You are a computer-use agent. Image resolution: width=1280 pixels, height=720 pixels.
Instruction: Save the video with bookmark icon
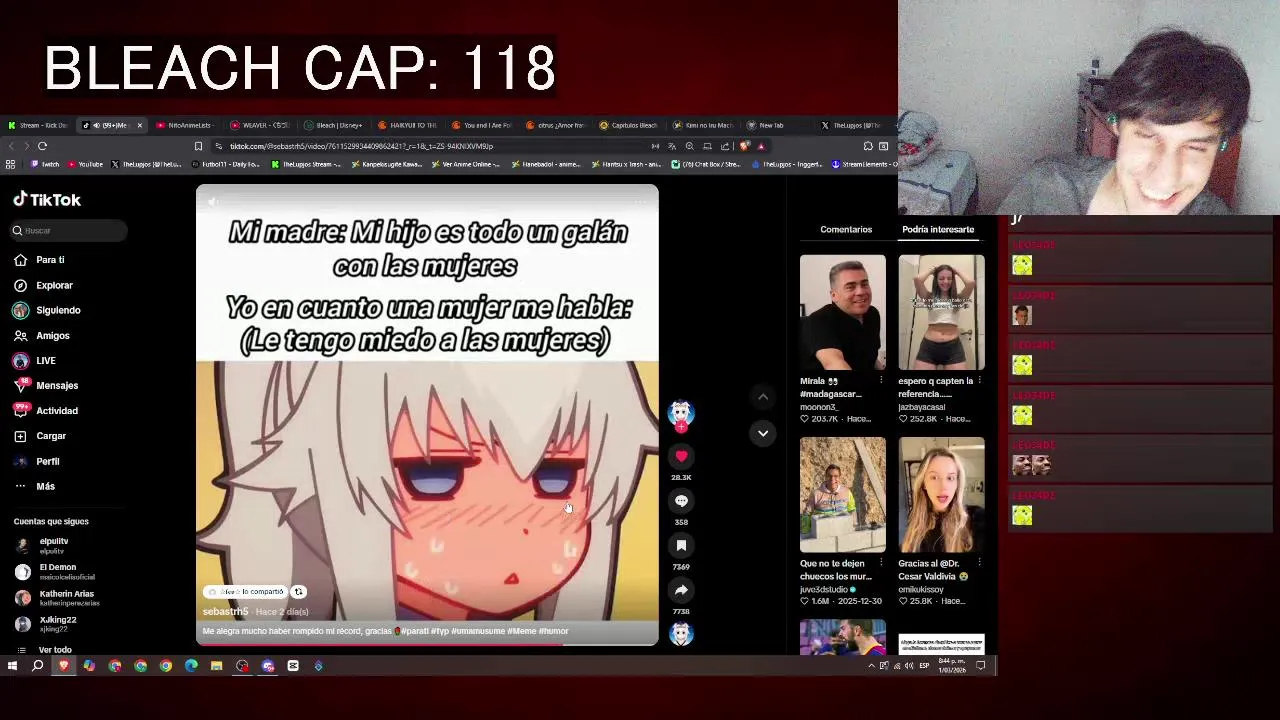(681, 545)
